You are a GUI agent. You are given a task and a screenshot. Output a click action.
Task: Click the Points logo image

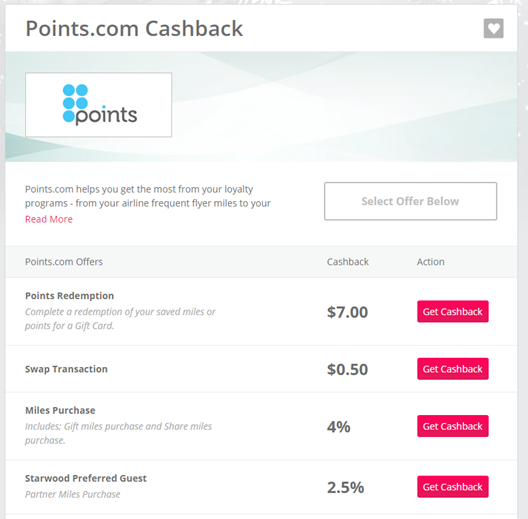pos(98,105)
